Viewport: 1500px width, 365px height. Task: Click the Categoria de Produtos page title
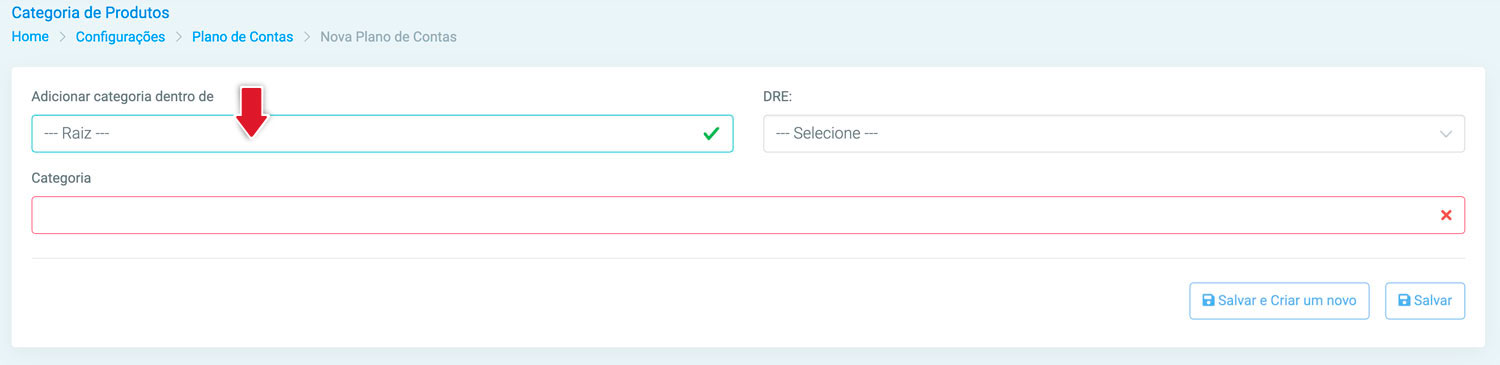(x=90, y=13)
